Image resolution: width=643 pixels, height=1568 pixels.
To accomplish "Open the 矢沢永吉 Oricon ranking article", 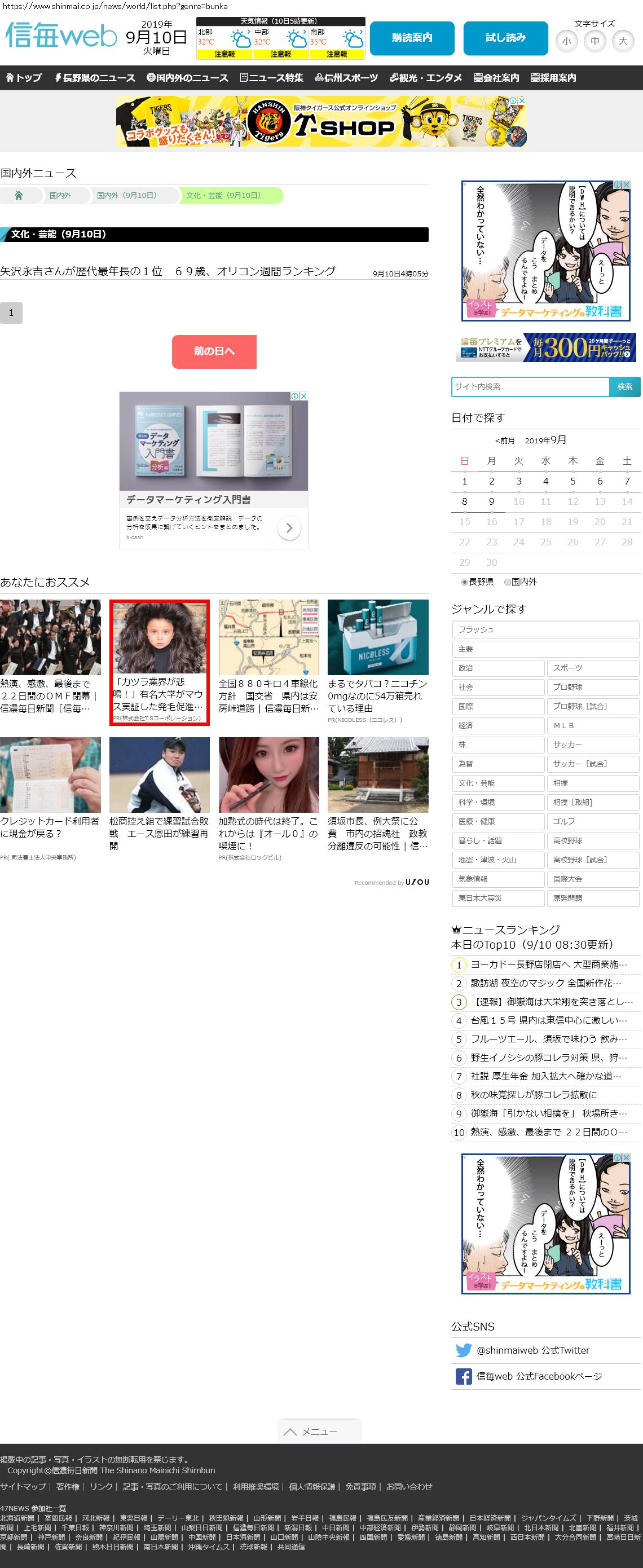I will 168,271.
